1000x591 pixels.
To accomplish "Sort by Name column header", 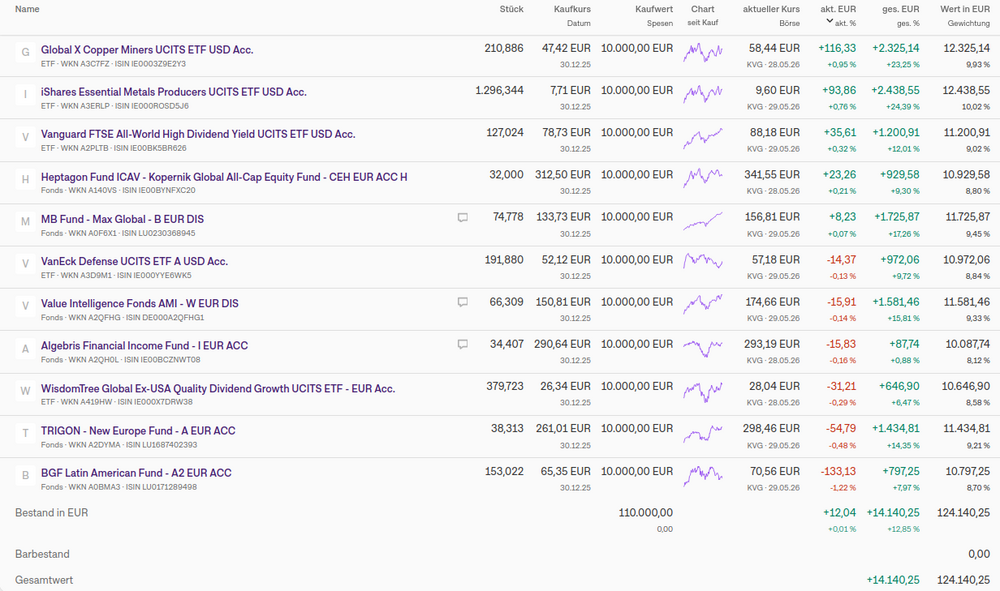I will coord(27,9).
